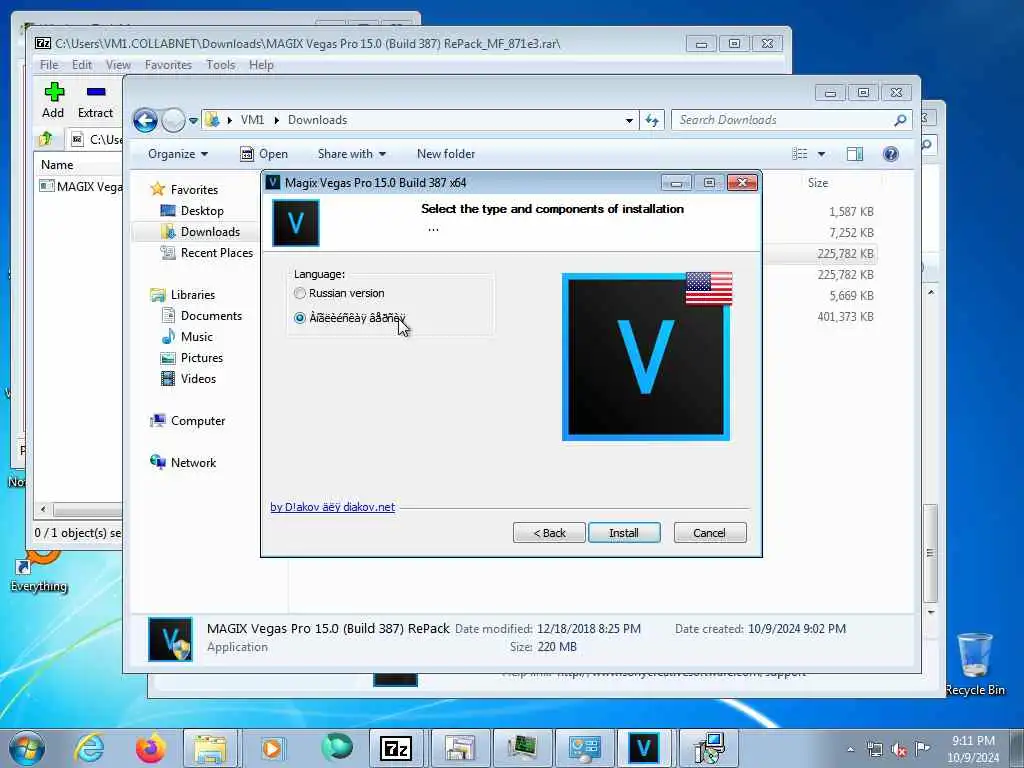1024x768 pixels.
Task: Launch Firefox from taskbar
Action: 150,748
